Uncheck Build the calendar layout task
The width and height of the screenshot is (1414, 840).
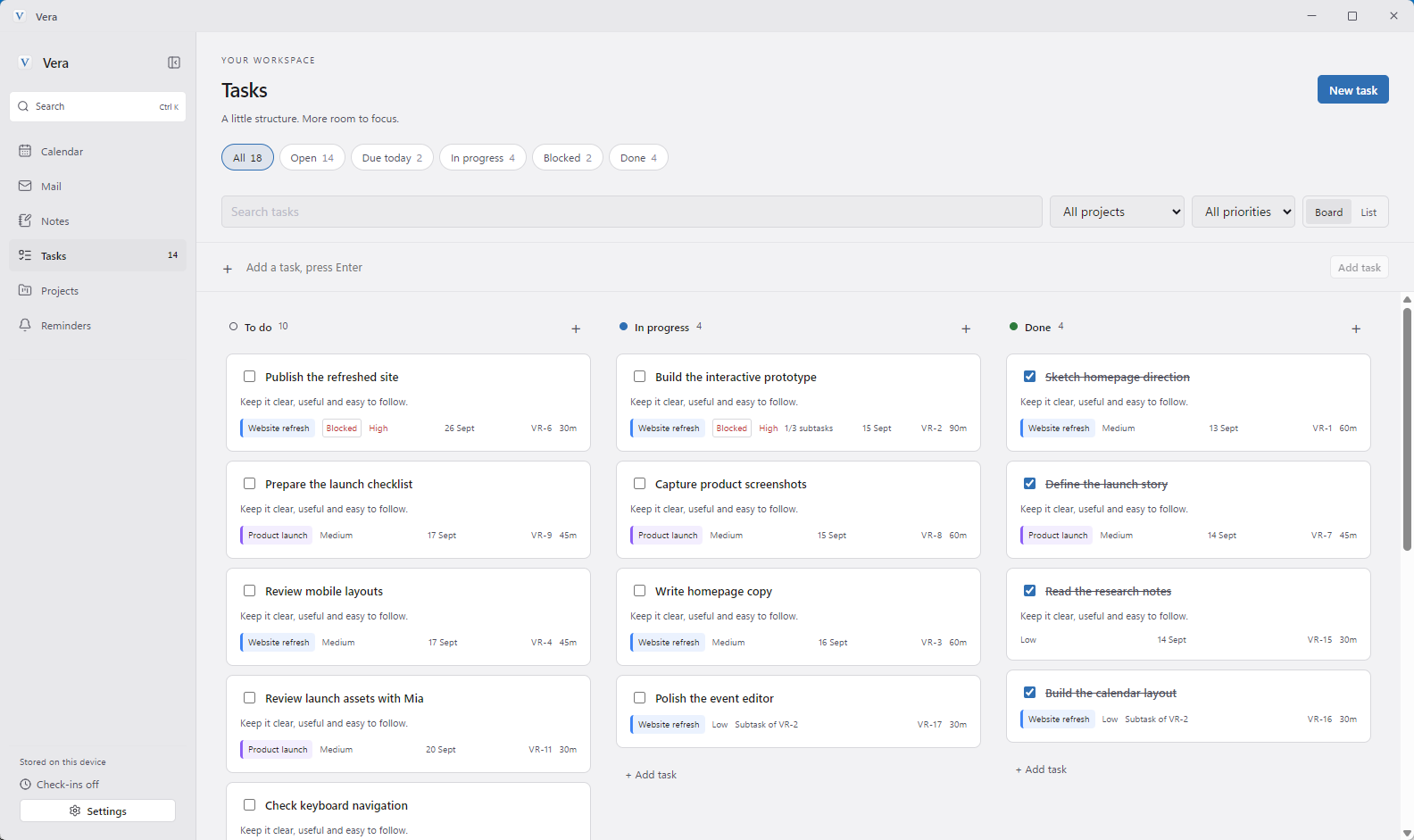(1030, 693)
